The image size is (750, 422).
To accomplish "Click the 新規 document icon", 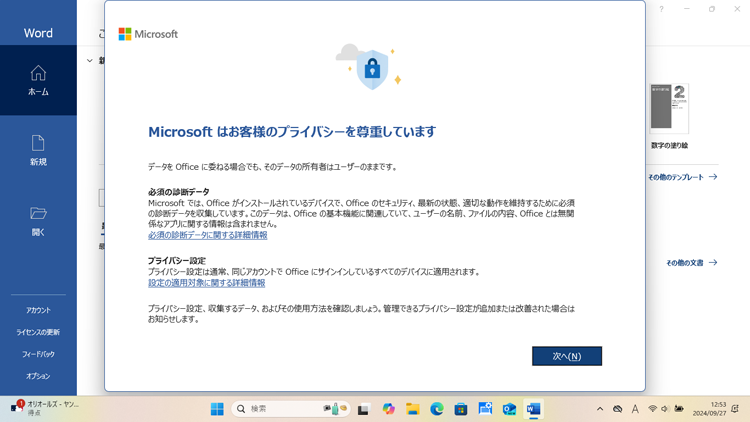I will [38, 150].
